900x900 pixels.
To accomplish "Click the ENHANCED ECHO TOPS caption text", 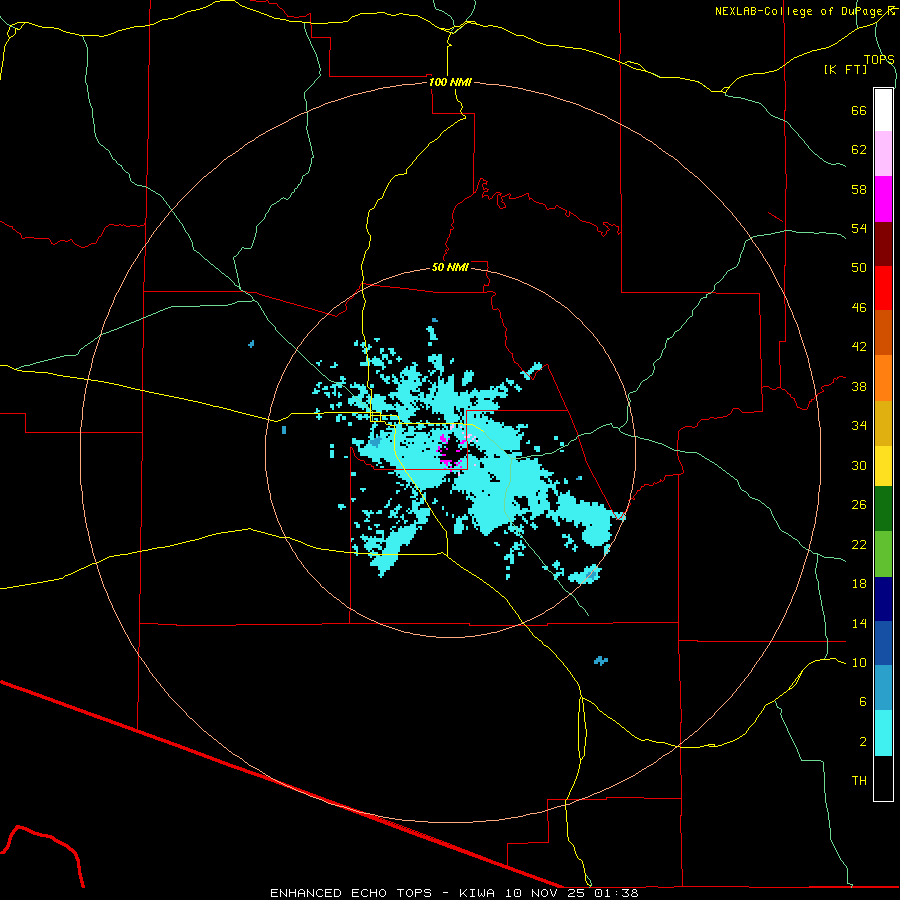I will pyautogui.click(x=351, y=893).
